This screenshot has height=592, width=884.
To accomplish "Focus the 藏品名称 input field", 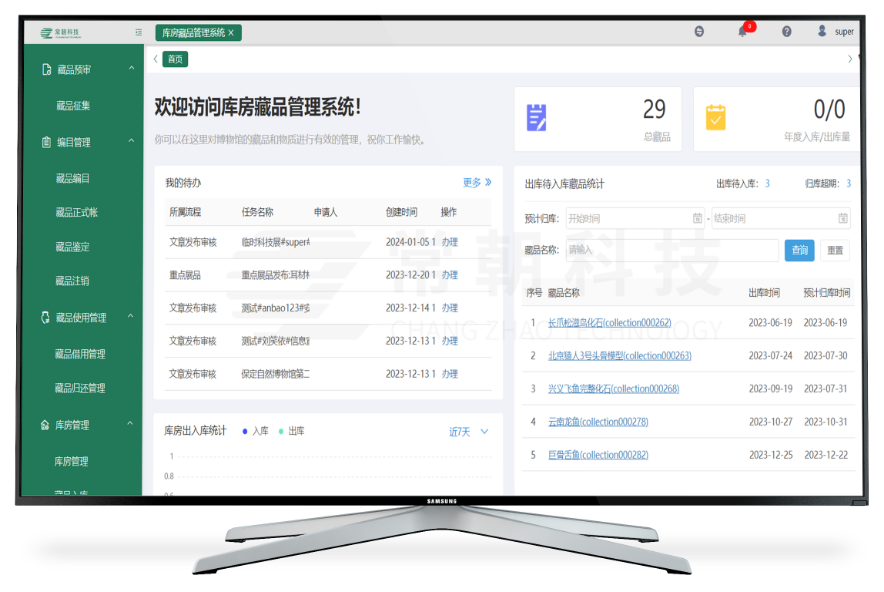I will [672, 250].
